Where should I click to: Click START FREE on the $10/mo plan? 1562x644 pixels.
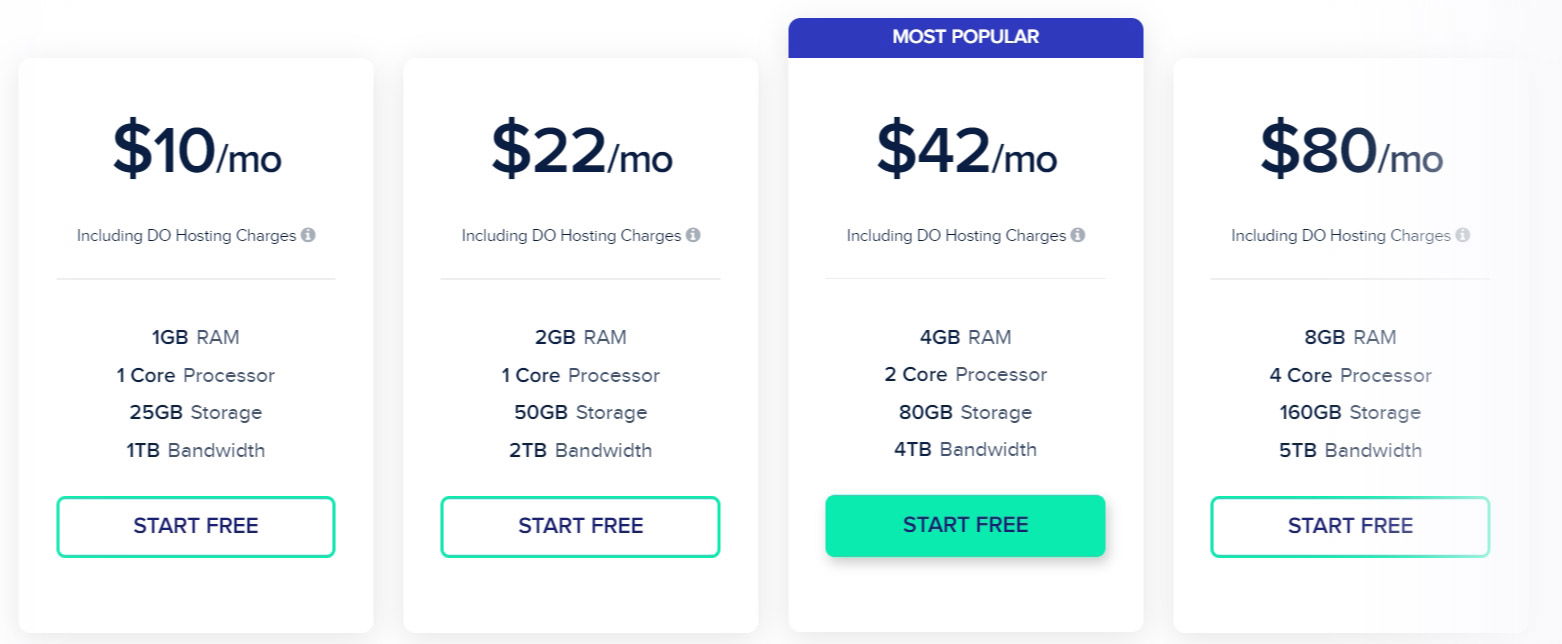(x=196, y=526)
